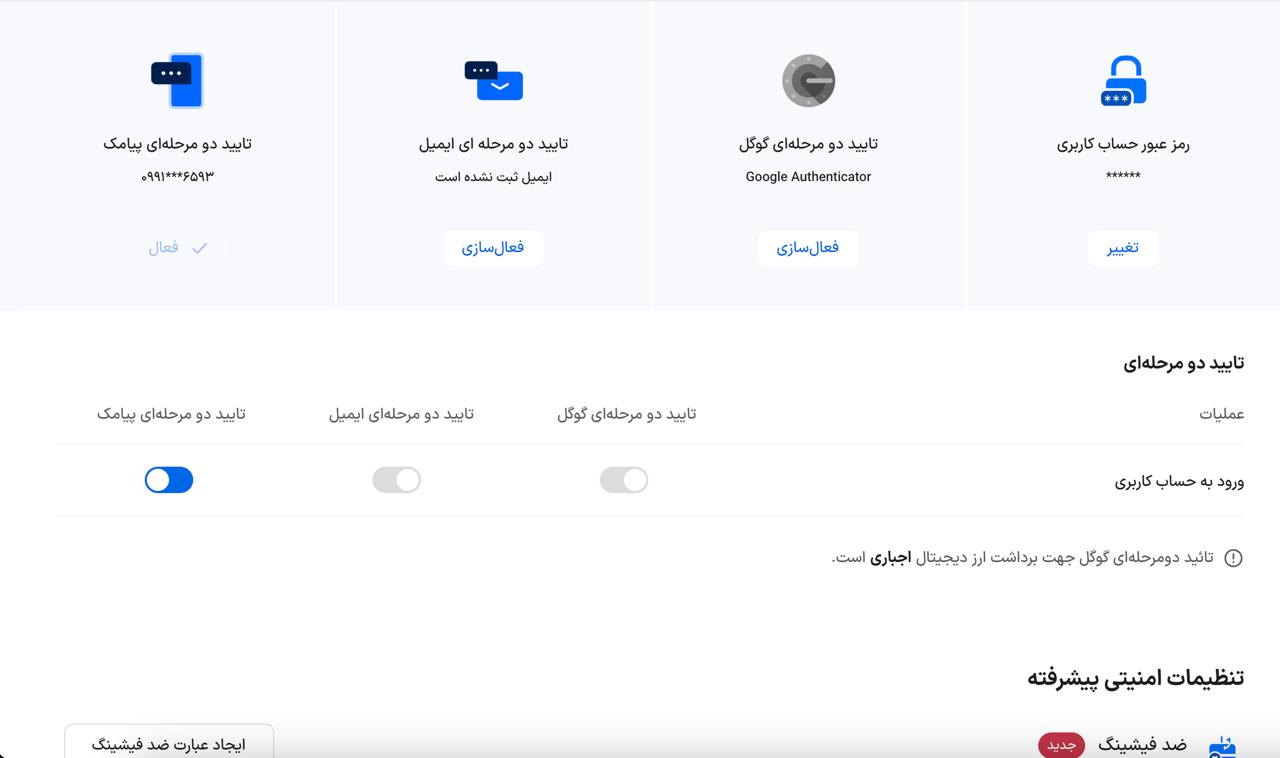Toggle Google two-step verification for account login
This screenshot has width=1280, height=758.
[624, 480]
